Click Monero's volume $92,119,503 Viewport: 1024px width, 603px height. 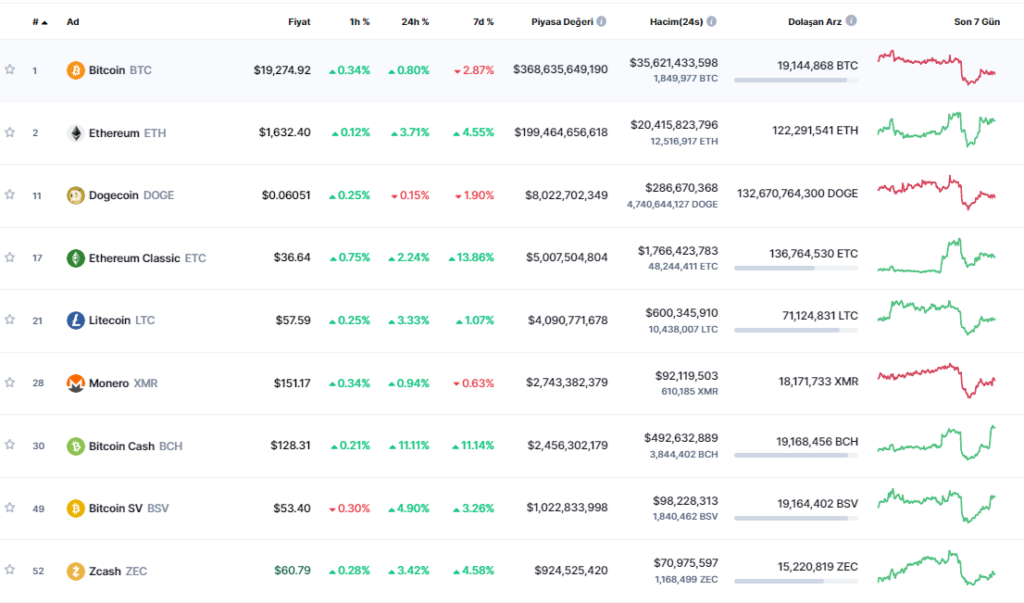pyautogui.click(x=686, y=376)
